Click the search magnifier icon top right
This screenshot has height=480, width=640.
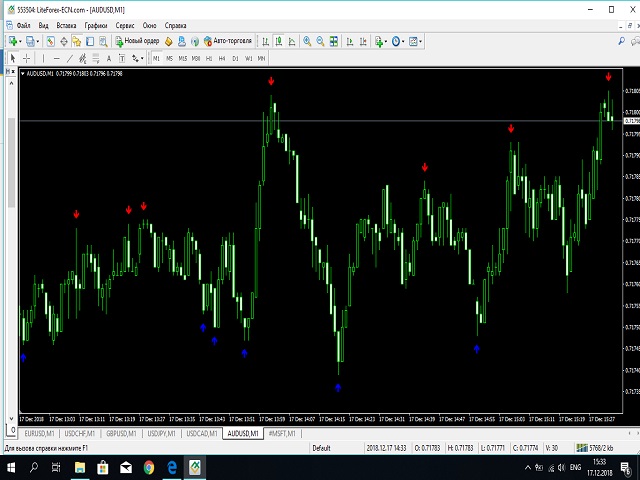(621, 41)
